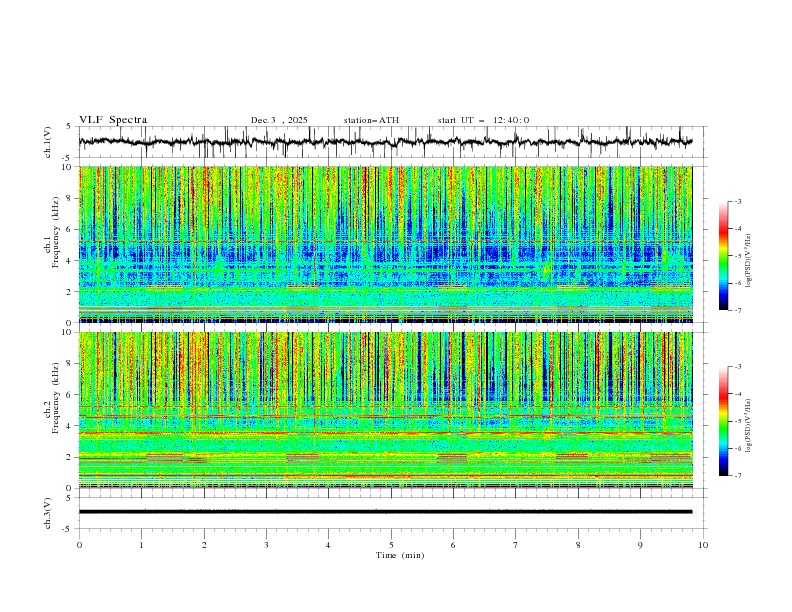Click inside the ch.2 spectrogram panel

pyautogui.click(x=385, y=410)
